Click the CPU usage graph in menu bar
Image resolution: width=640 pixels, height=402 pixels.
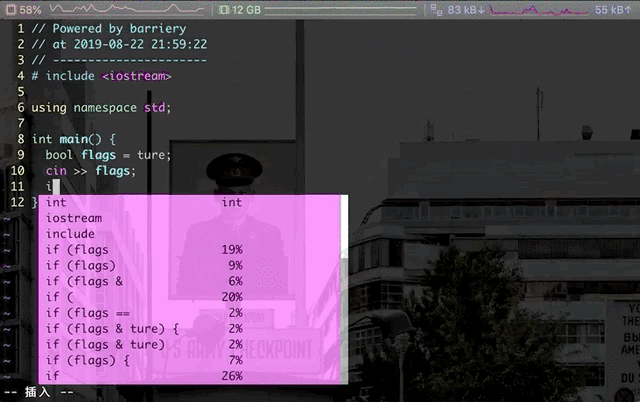coord(127,9)
